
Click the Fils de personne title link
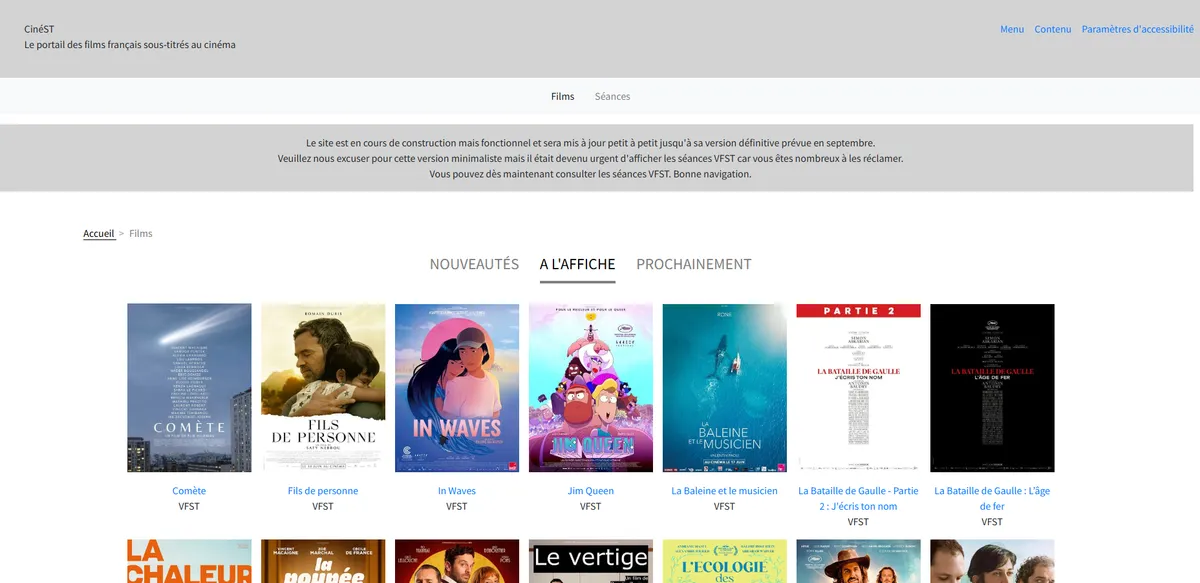[323, 491]
